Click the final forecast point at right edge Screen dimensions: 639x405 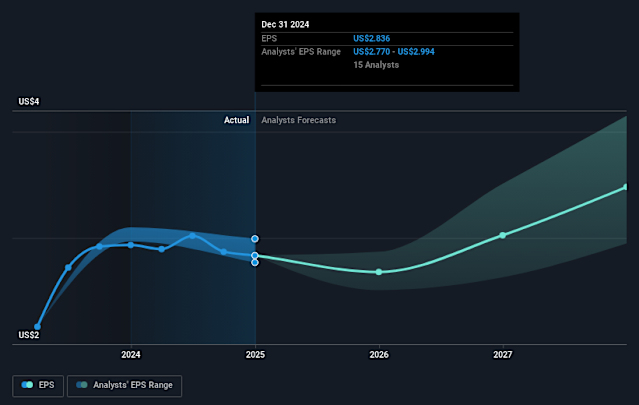click(626, 187)
